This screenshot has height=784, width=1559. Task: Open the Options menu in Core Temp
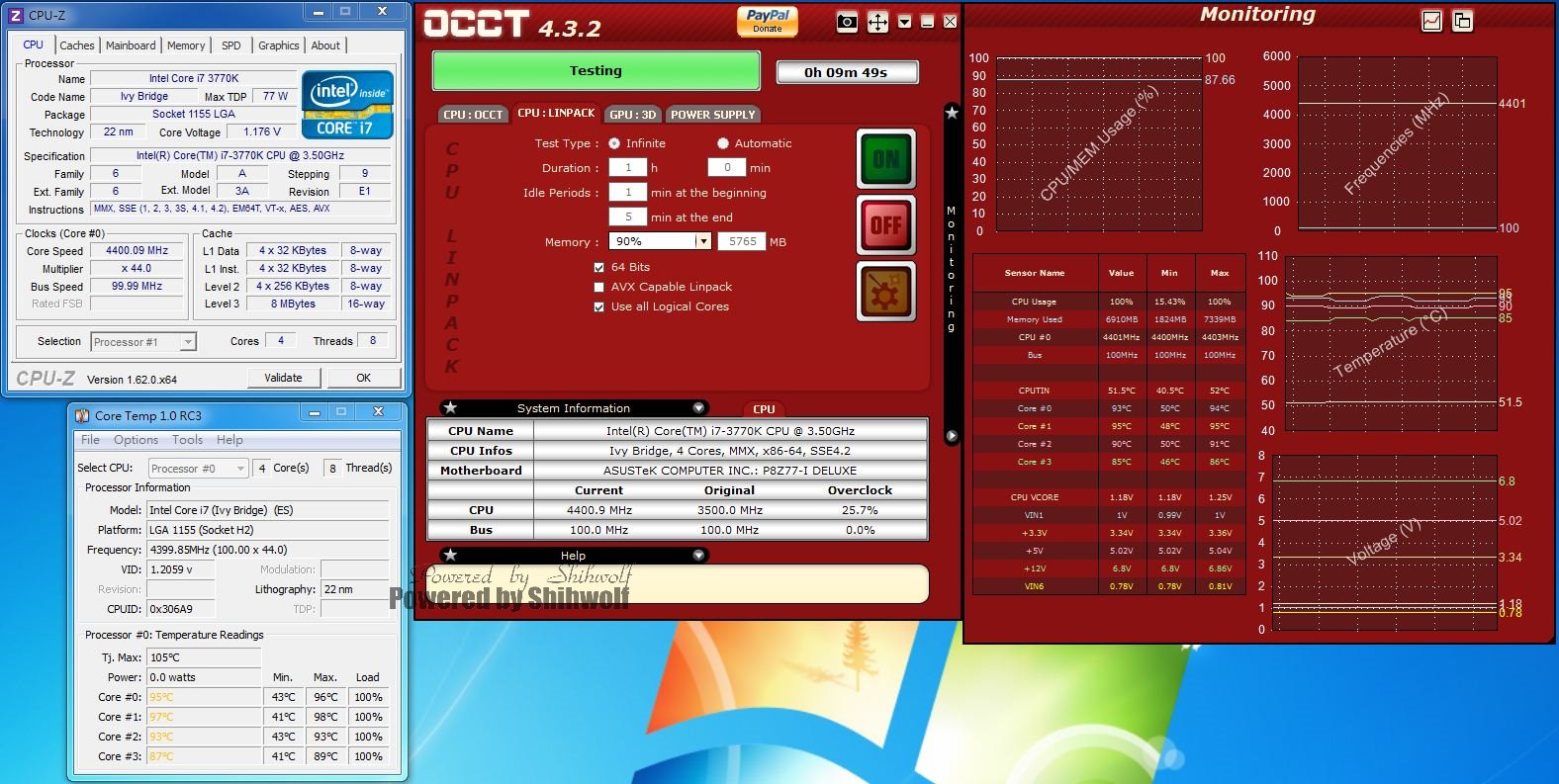click(136, 440)
